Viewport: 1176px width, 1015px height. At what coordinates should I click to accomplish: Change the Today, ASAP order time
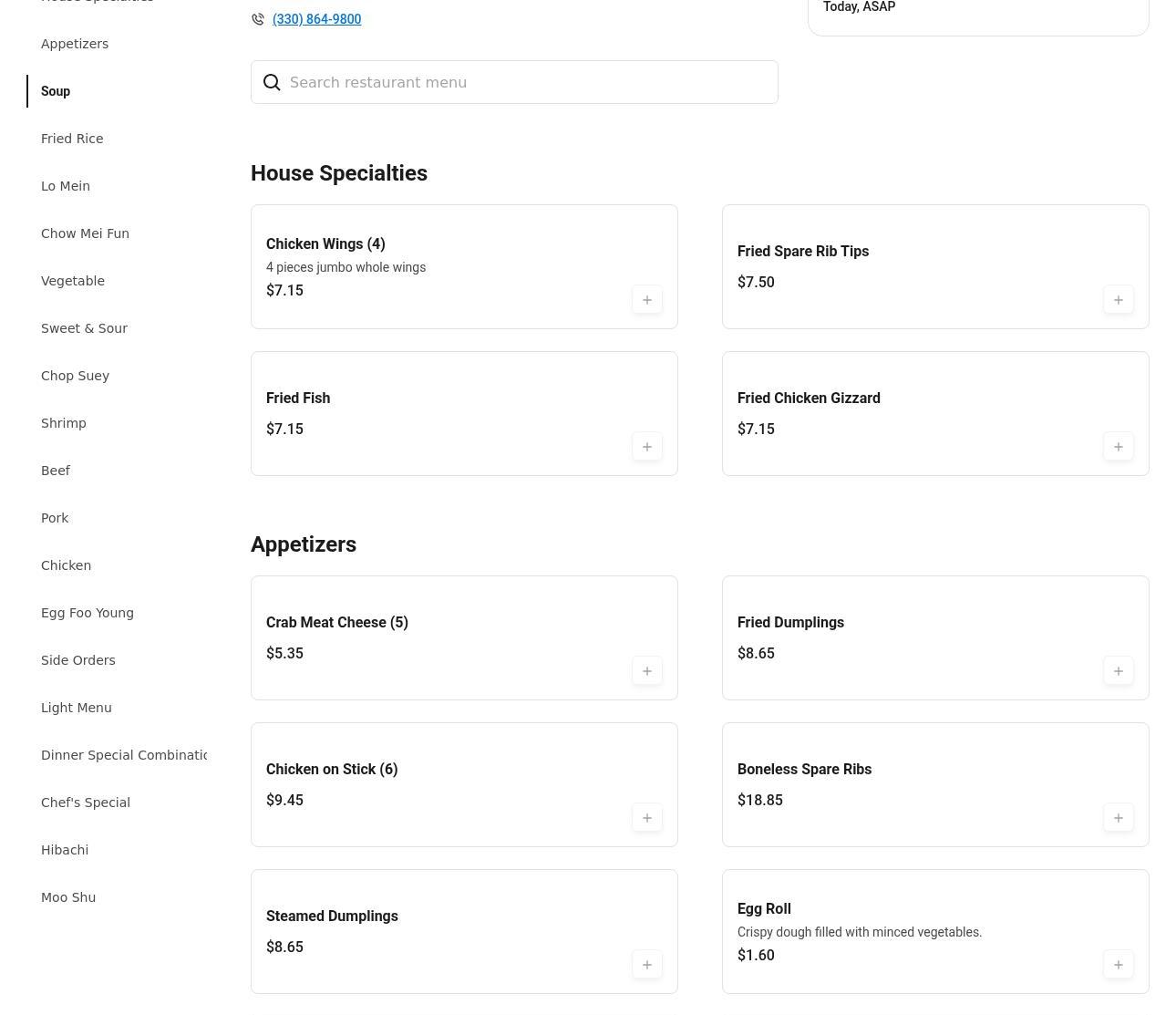click(977, 8)
